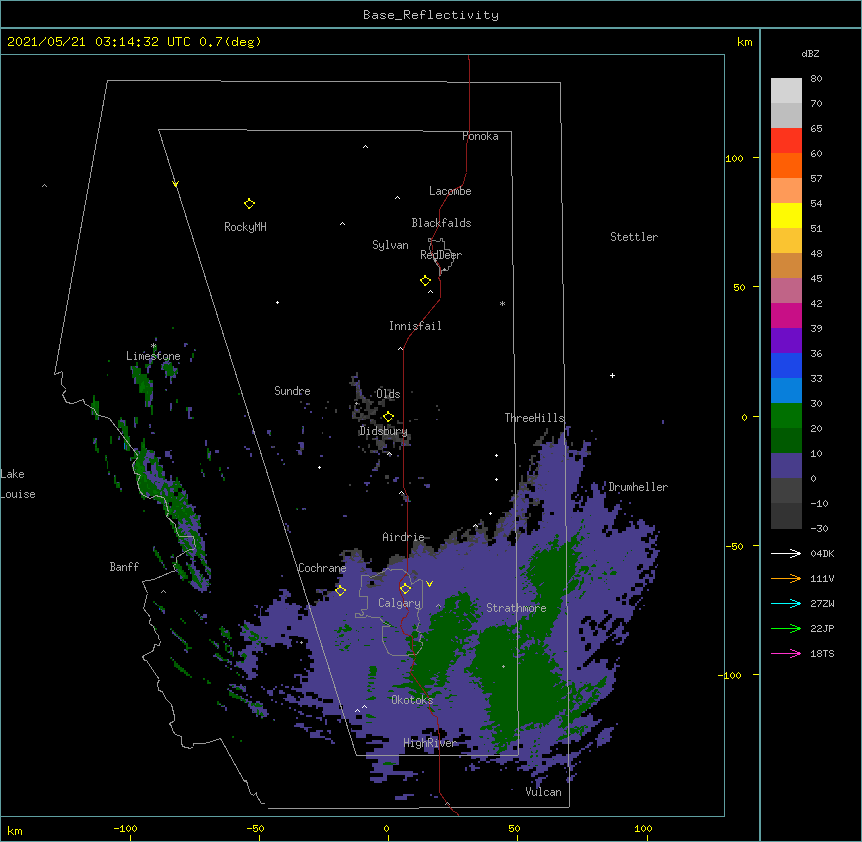Click the Ponoka label
The image size is (862, 842).
click(480, 136)
